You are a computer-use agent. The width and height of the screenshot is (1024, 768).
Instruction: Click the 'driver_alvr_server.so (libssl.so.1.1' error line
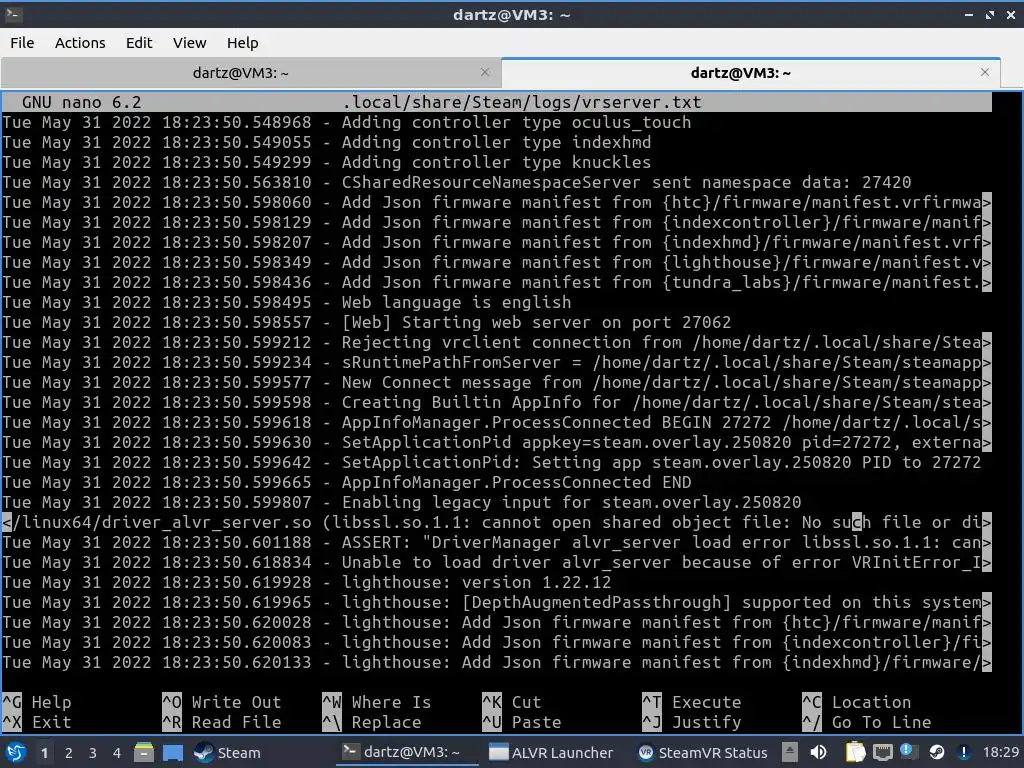tap(496, 522)
